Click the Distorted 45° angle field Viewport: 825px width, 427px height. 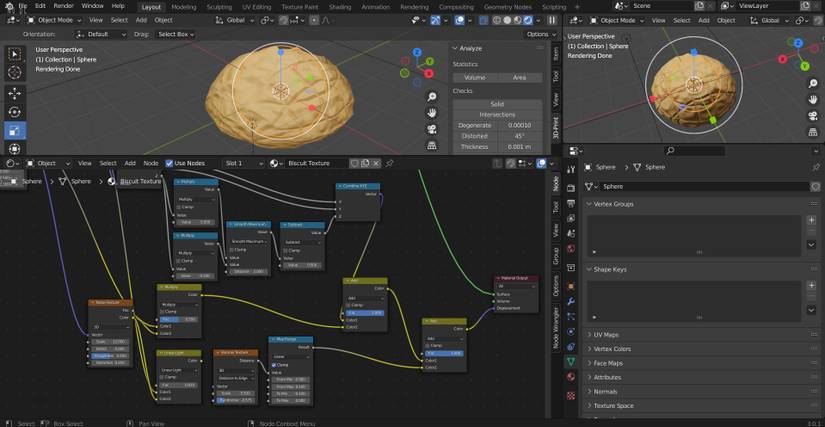519,136
